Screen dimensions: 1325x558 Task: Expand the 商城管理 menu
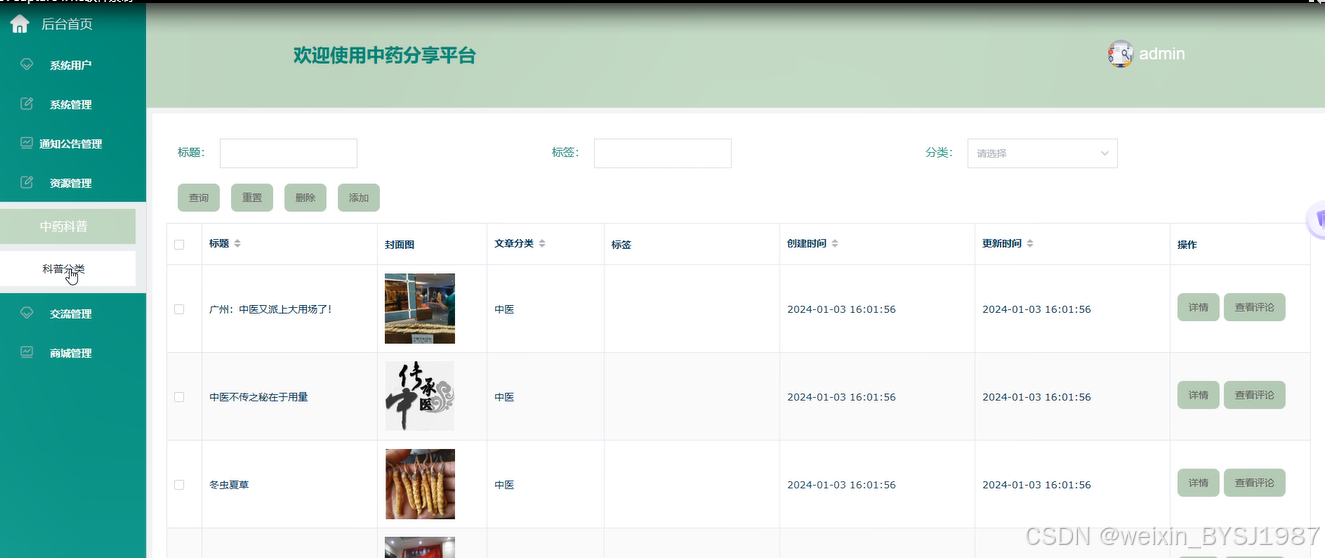(73, 353)
